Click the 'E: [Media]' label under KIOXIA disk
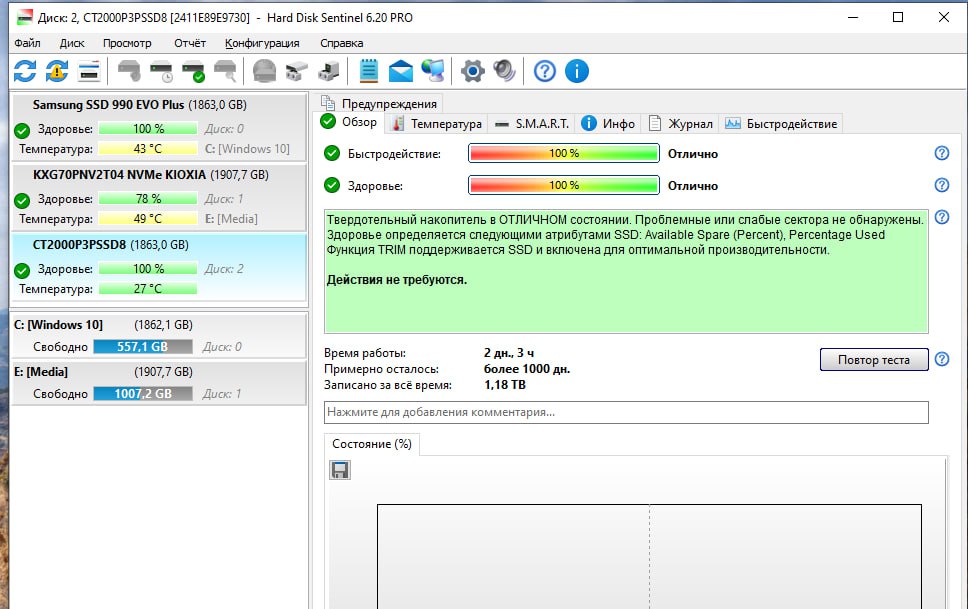The width and height of the screenshot is (968, 609). (231, 219)
